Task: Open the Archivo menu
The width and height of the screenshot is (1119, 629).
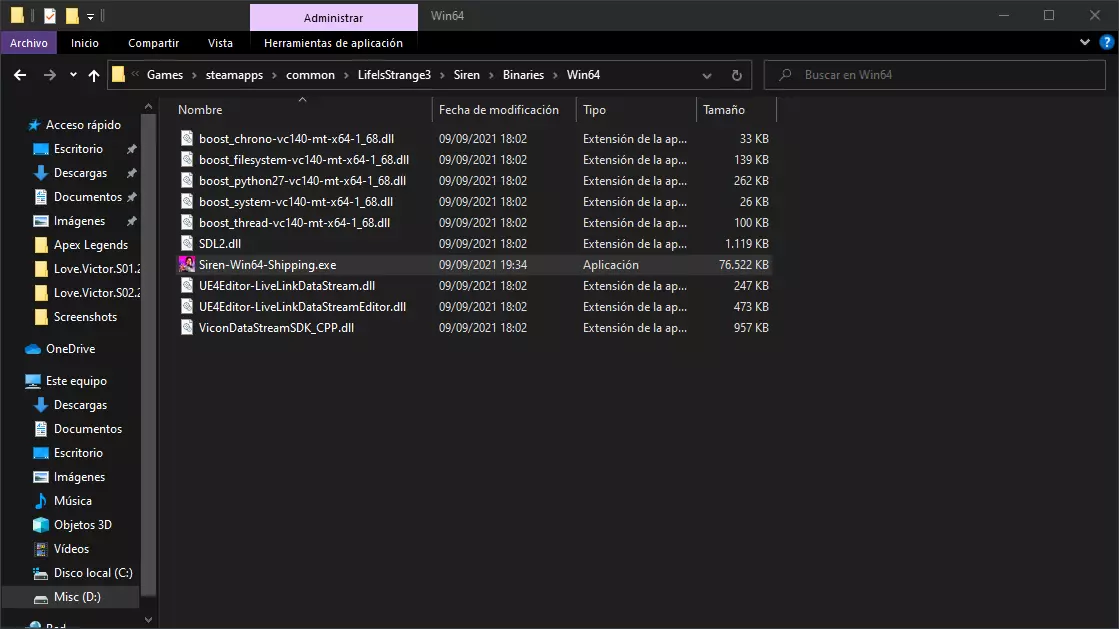Action: pyautogui.click(x=29, y=43)
